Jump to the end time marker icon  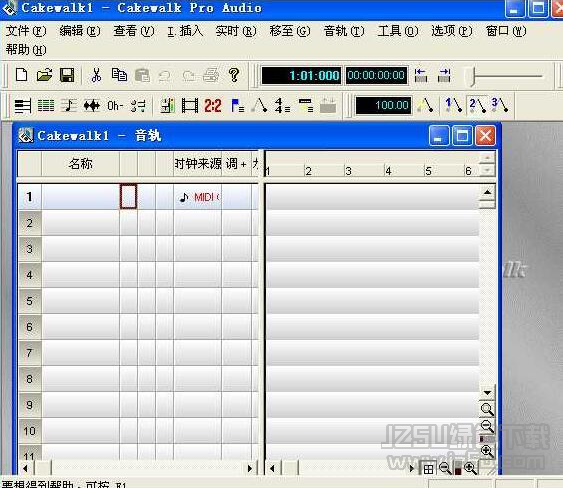click(x=444, y=75)
